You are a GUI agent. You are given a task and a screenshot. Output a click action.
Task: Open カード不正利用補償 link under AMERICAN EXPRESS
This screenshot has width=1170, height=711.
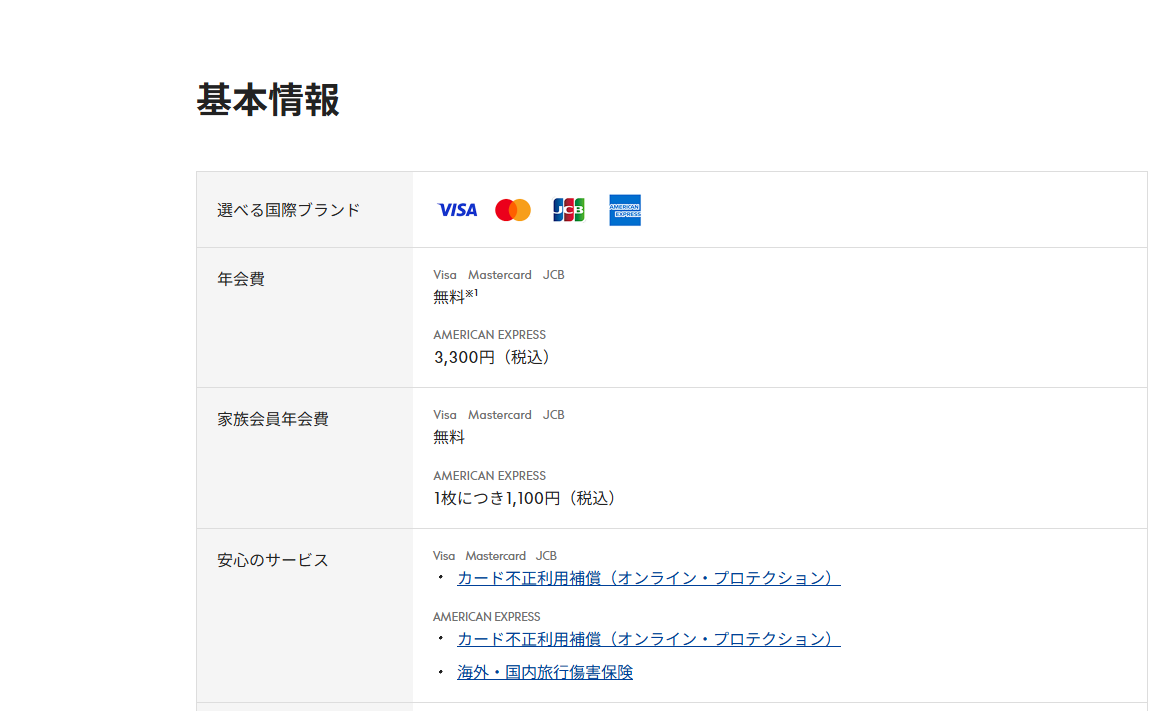(x=648, y=639)
